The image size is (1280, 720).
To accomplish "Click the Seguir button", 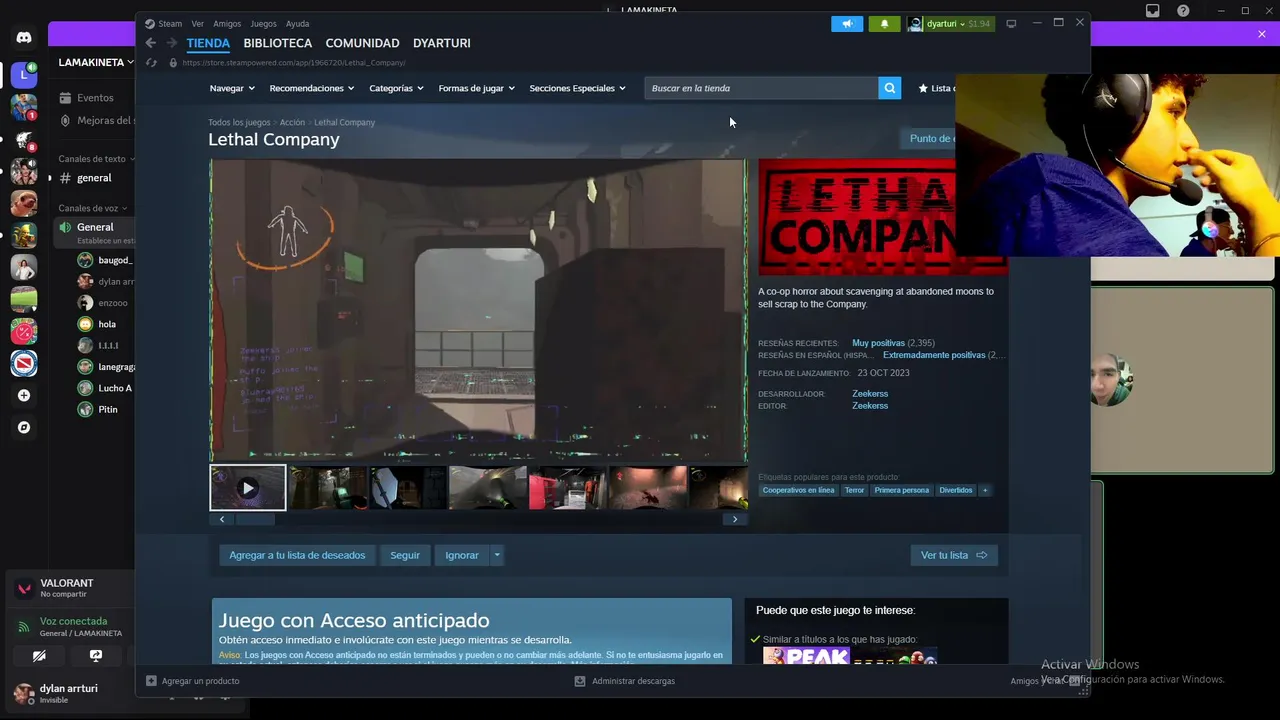I will click(405, 555).
